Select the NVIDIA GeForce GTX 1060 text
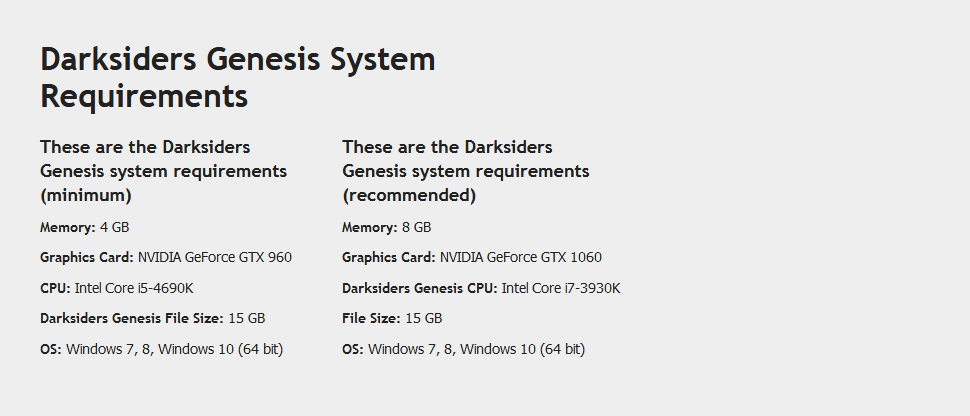 [x=520, y=257]
